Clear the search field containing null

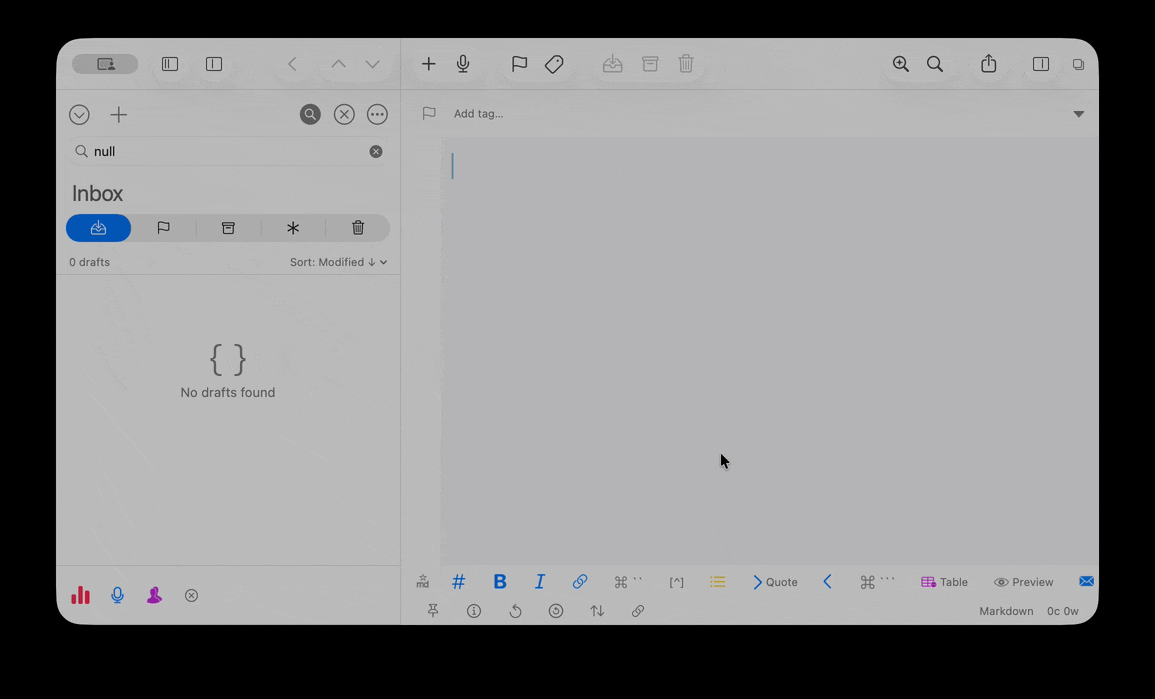tap(376, 151)
